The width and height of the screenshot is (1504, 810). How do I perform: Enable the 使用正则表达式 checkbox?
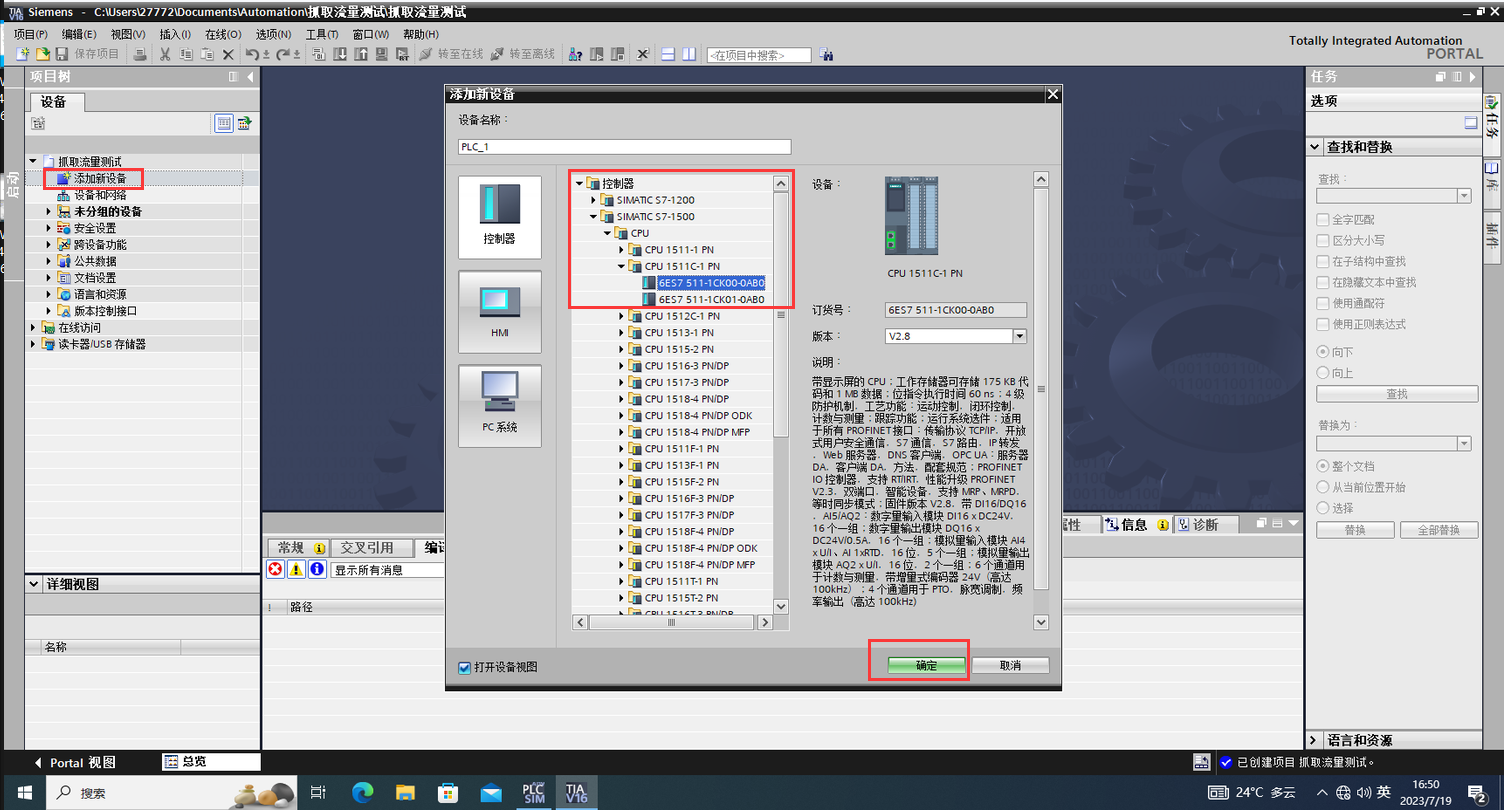1323,324
